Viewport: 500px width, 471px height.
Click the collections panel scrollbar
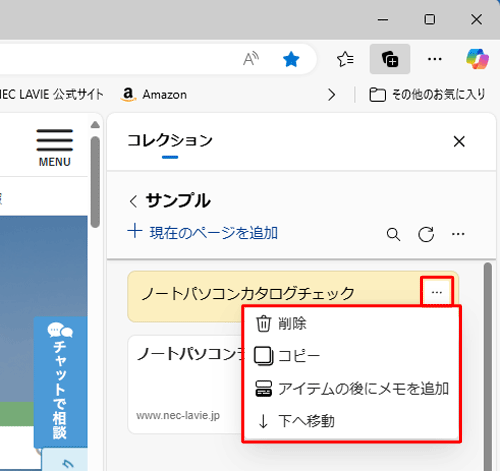click(488, 366)
